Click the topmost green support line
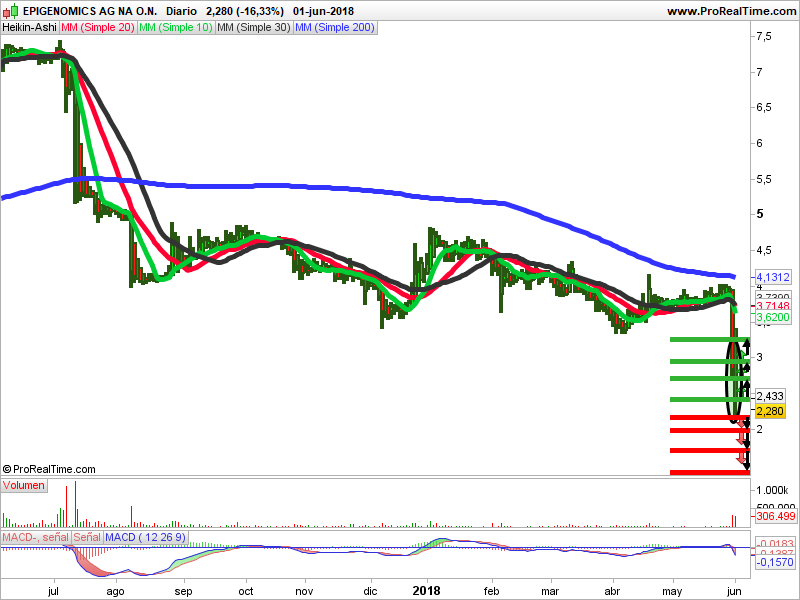The width and height of the screenshot is (800, 600). pyautogui.click(x=710, y=339)
